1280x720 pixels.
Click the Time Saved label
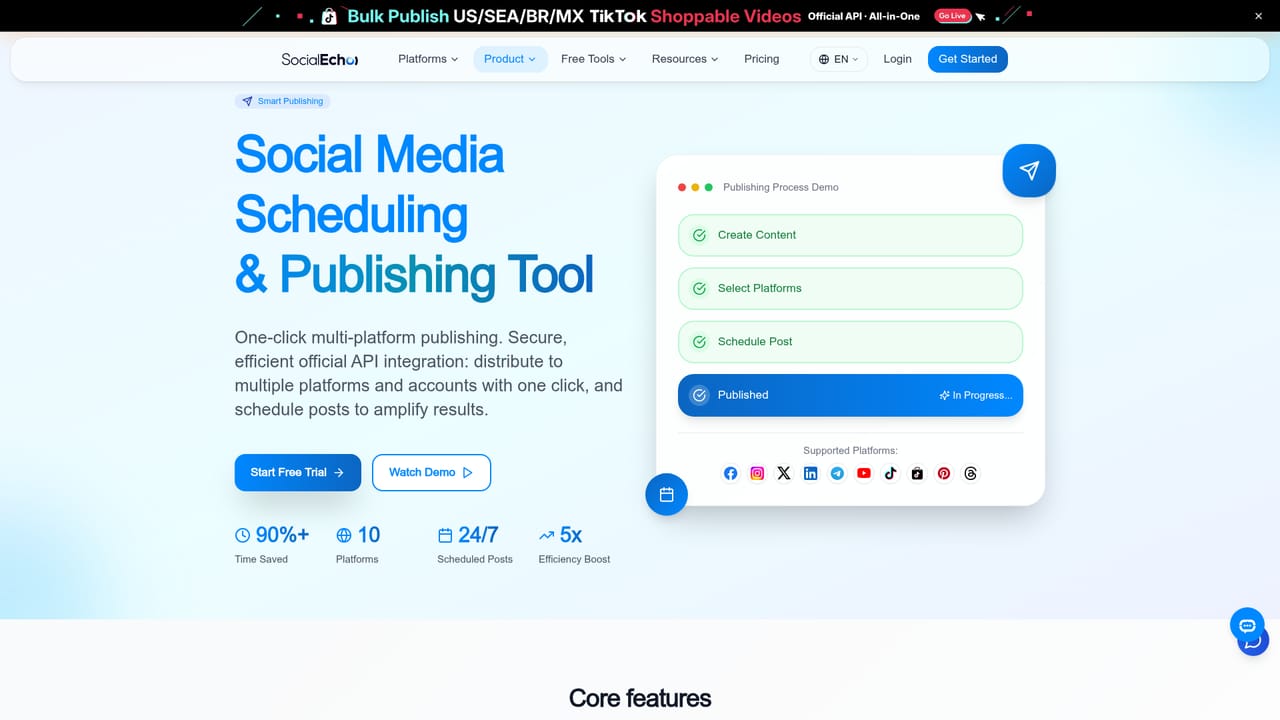(261, 559)
